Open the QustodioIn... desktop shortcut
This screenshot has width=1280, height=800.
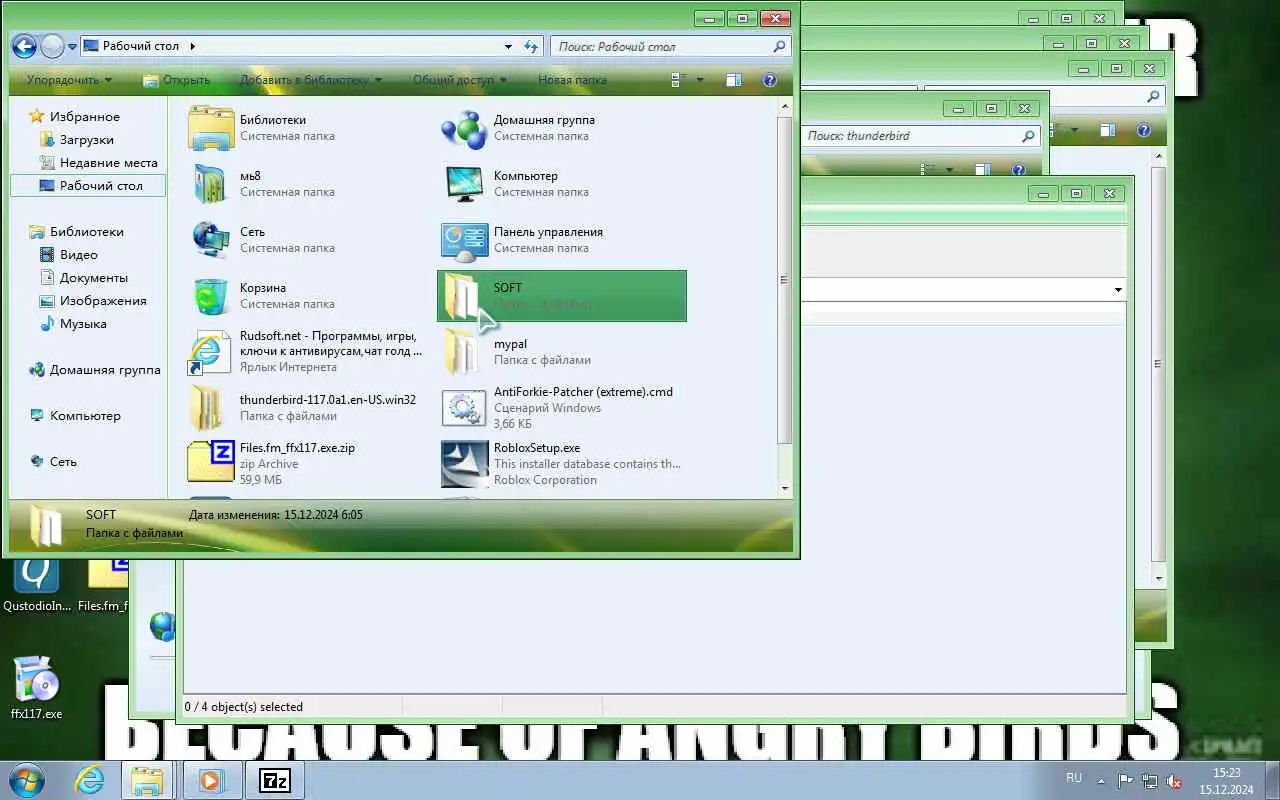pos(37,585)
